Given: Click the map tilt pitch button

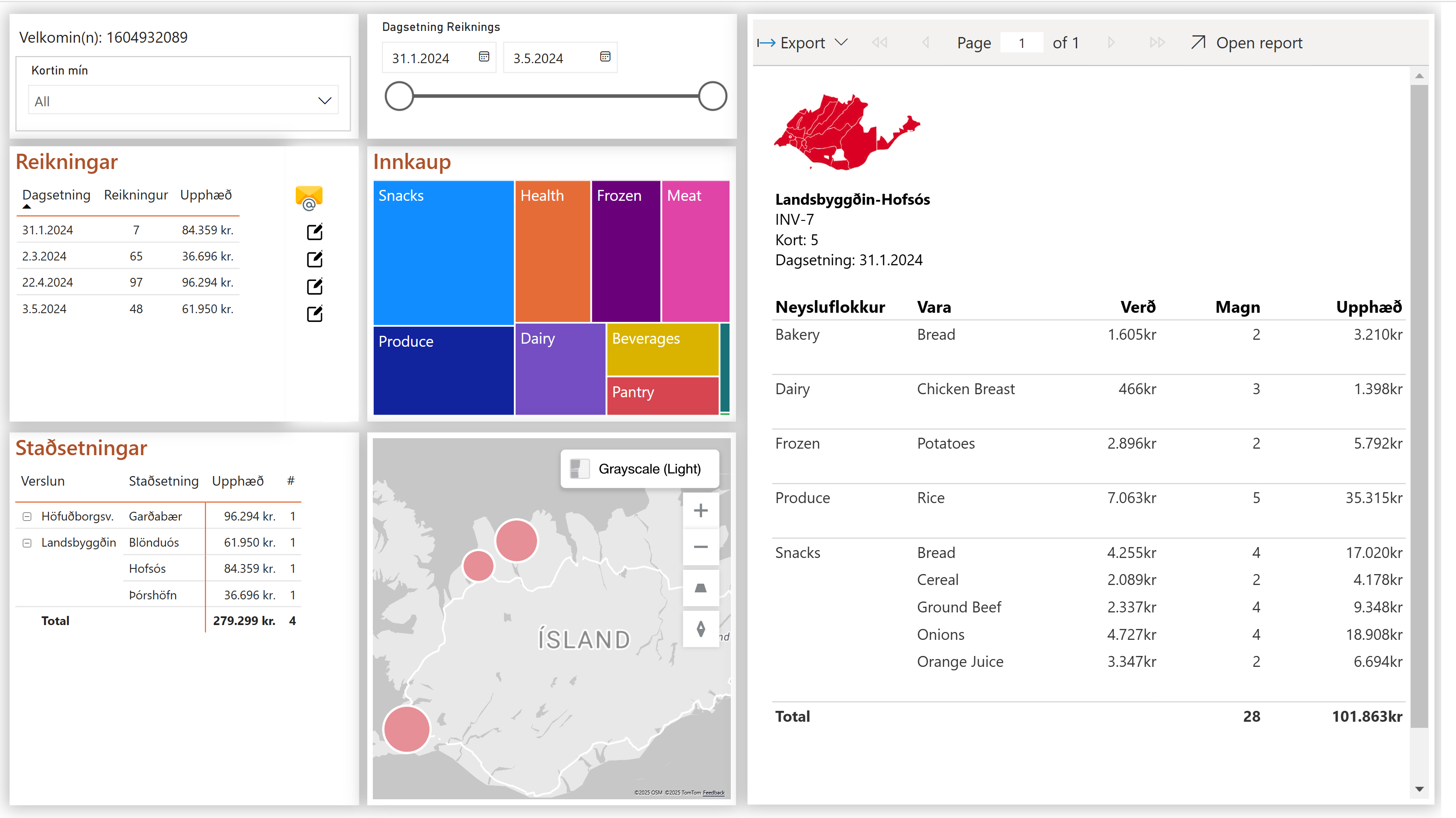Looking at the screenshot, I should pyautogui.click(x=700, y=588).
